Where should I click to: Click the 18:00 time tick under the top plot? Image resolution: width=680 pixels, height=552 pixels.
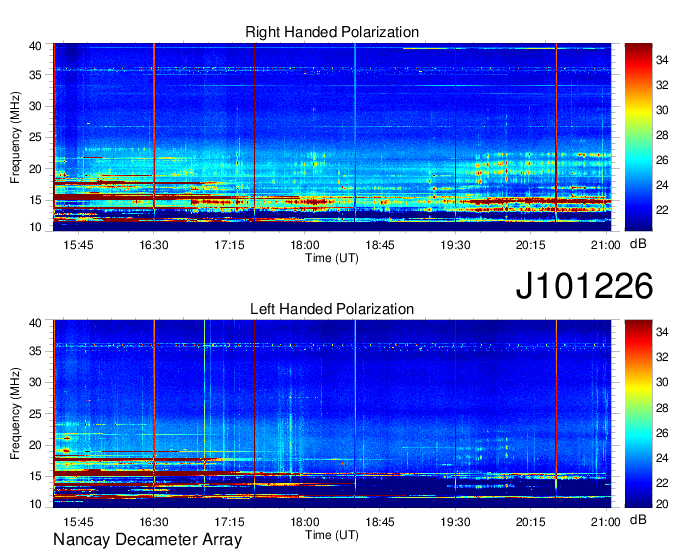pyautogui.click(x=304, y=245)
